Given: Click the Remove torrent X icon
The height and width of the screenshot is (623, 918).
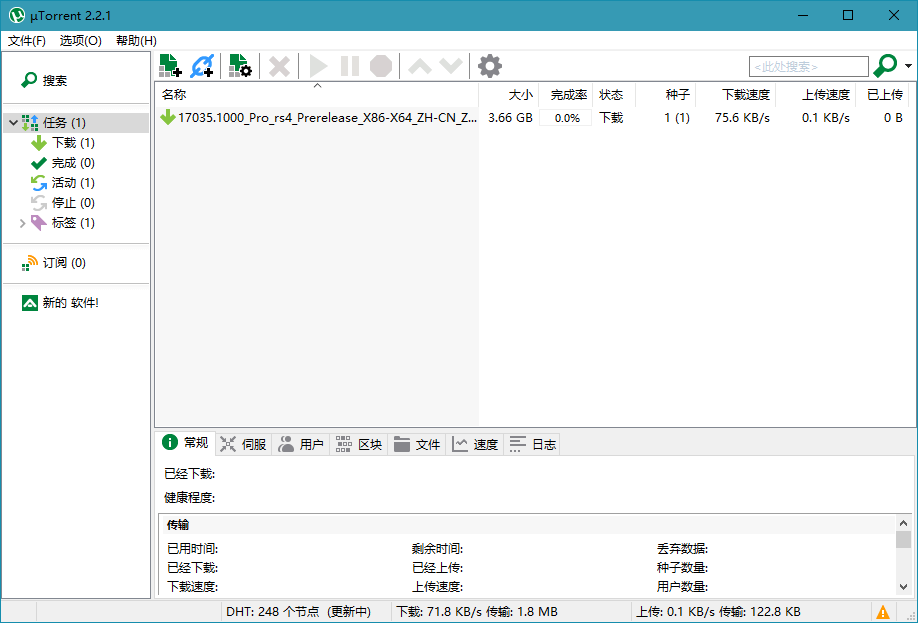Looking at the screenshot, I should coord(279,66).
